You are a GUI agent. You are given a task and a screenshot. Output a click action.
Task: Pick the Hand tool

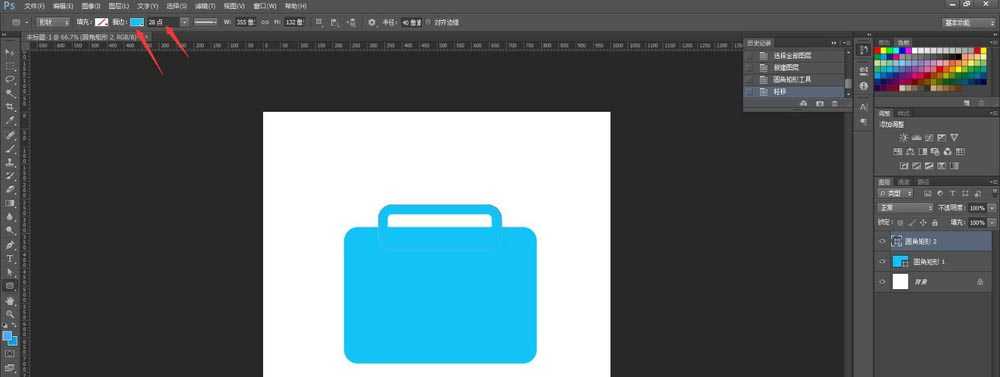[10, 300]
